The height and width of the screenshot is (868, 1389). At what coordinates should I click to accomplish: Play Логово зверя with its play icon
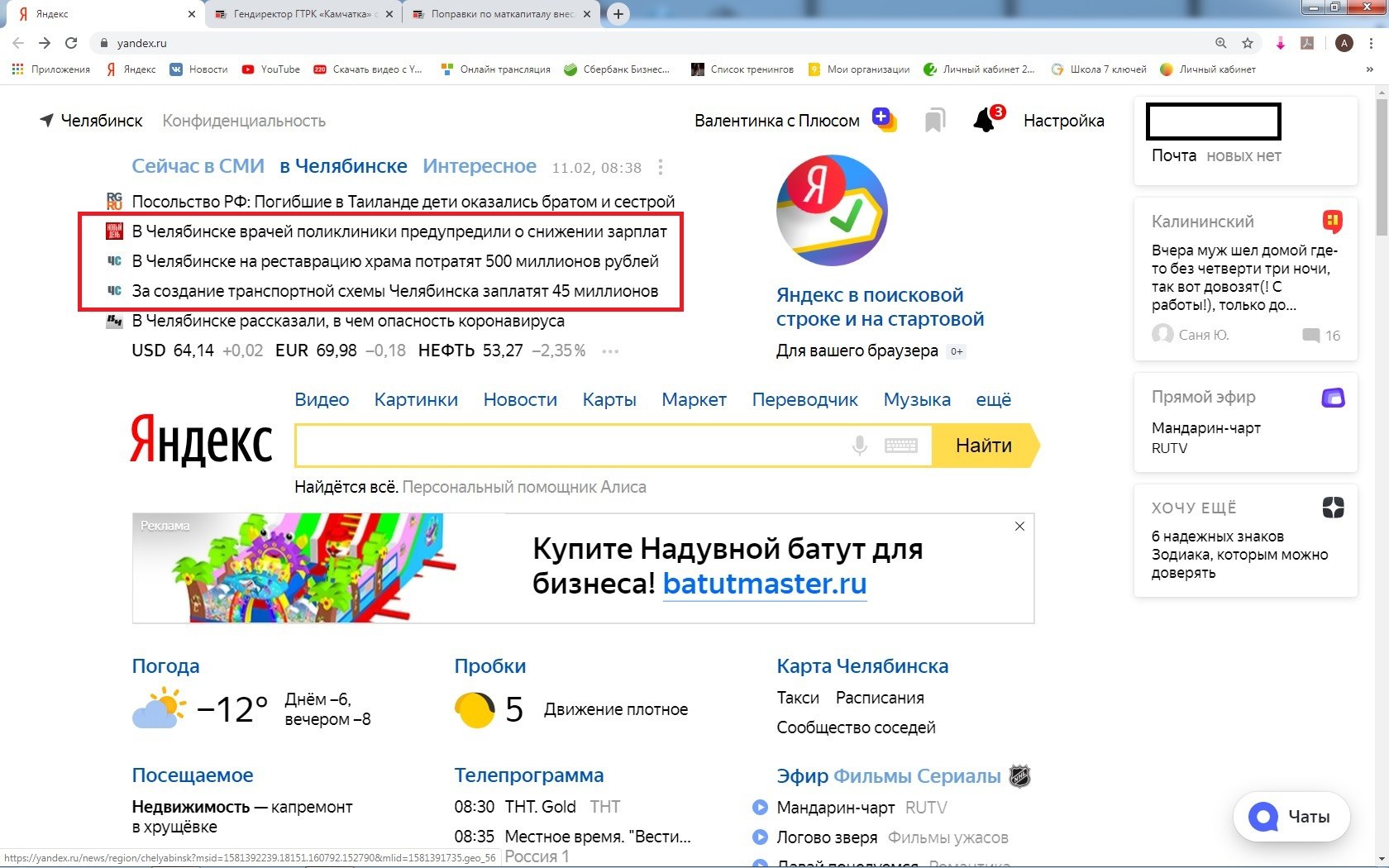pos(760,837)
